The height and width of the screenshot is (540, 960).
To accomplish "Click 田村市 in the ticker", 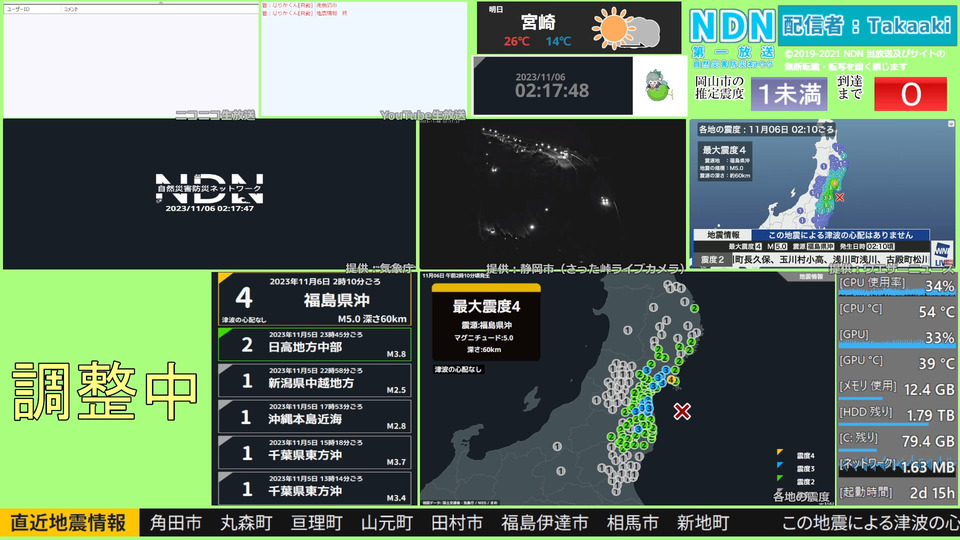I will [x=457, y=523].
